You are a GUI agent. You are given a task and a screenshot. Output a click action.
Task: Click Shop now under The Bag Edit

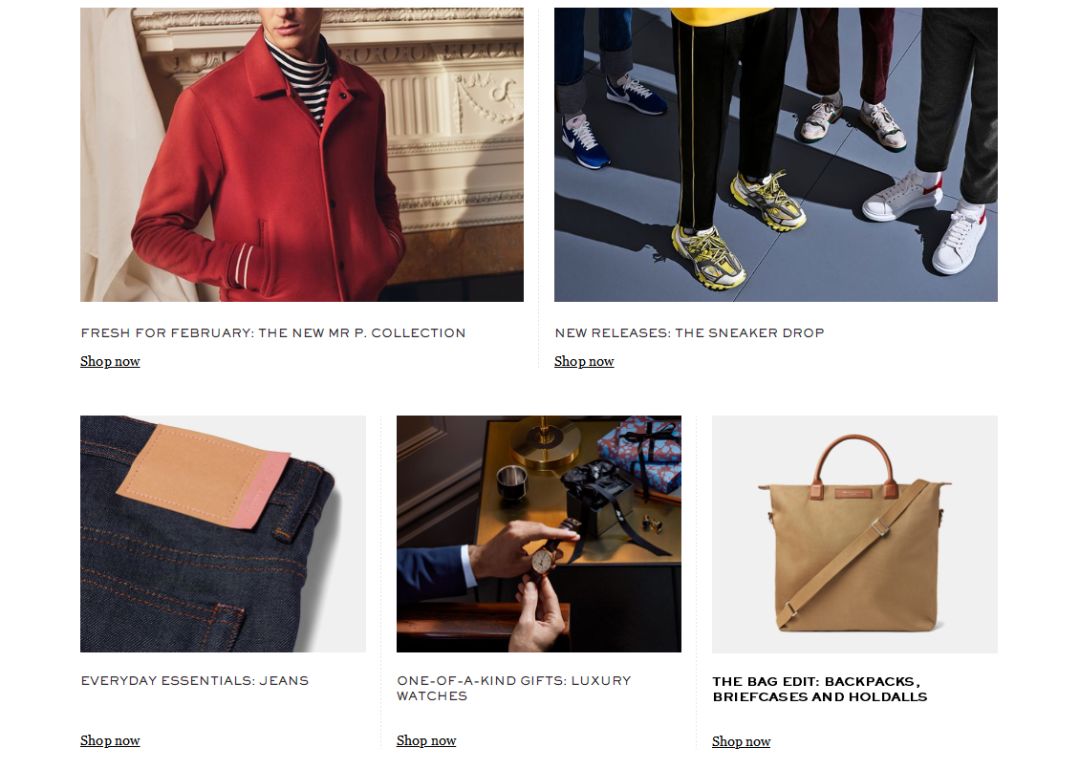(741, 741)
